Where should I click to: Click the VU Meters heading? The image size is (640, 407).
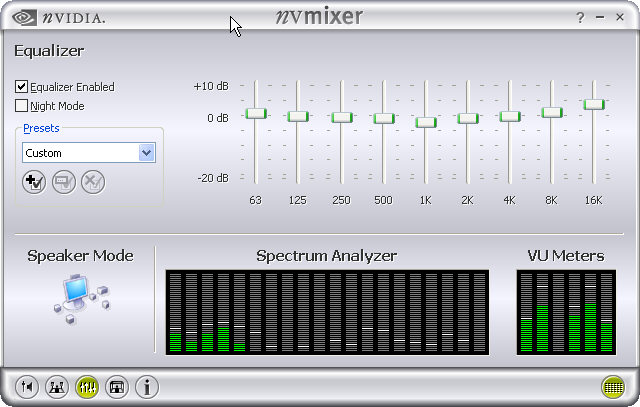pos(566,256)
